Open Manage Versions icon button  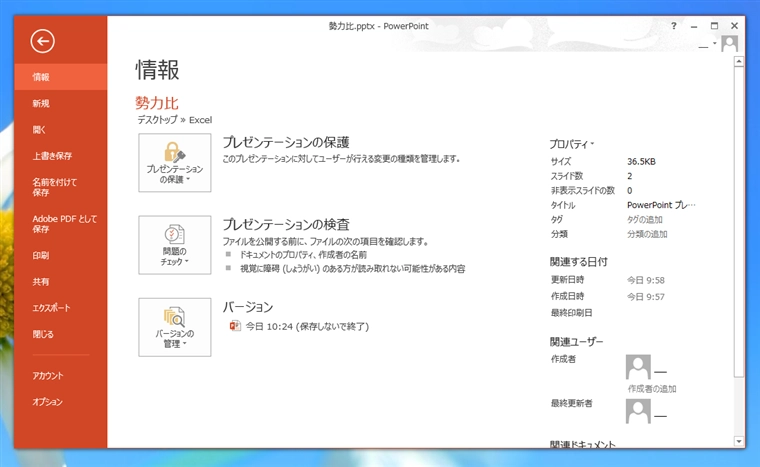pos(175,327)
